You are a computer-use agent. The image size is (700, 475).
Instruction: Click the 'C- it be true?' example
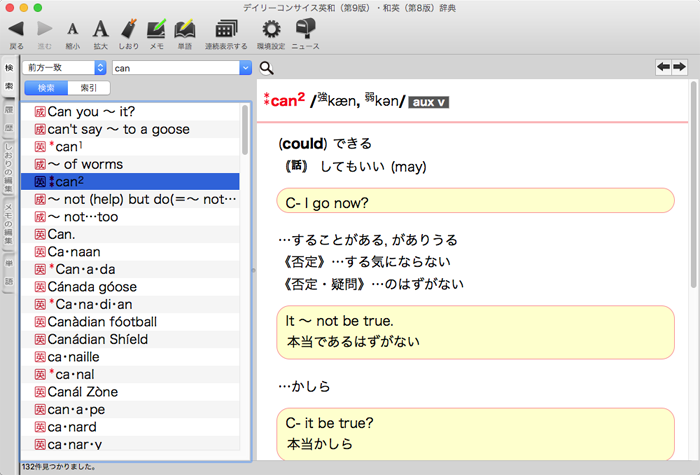tap(475, 434)
